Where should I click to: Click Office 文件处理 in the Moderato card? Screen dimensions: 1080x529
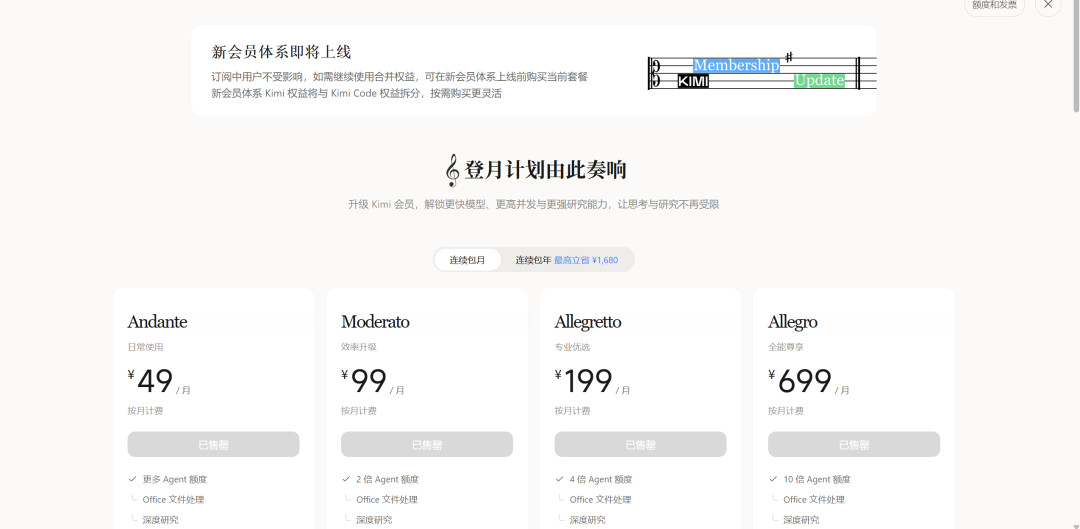click(x=387, y=499)
